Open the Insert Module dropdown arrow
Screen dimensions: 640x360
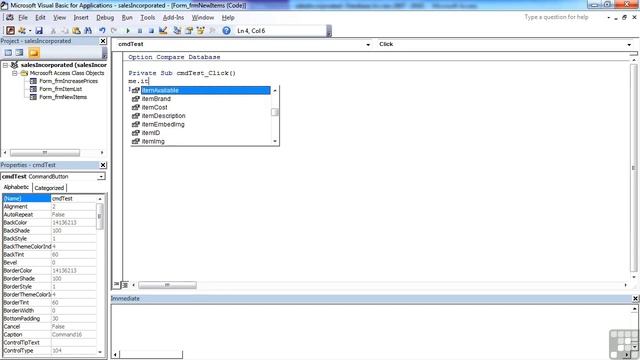coord(30,31)
